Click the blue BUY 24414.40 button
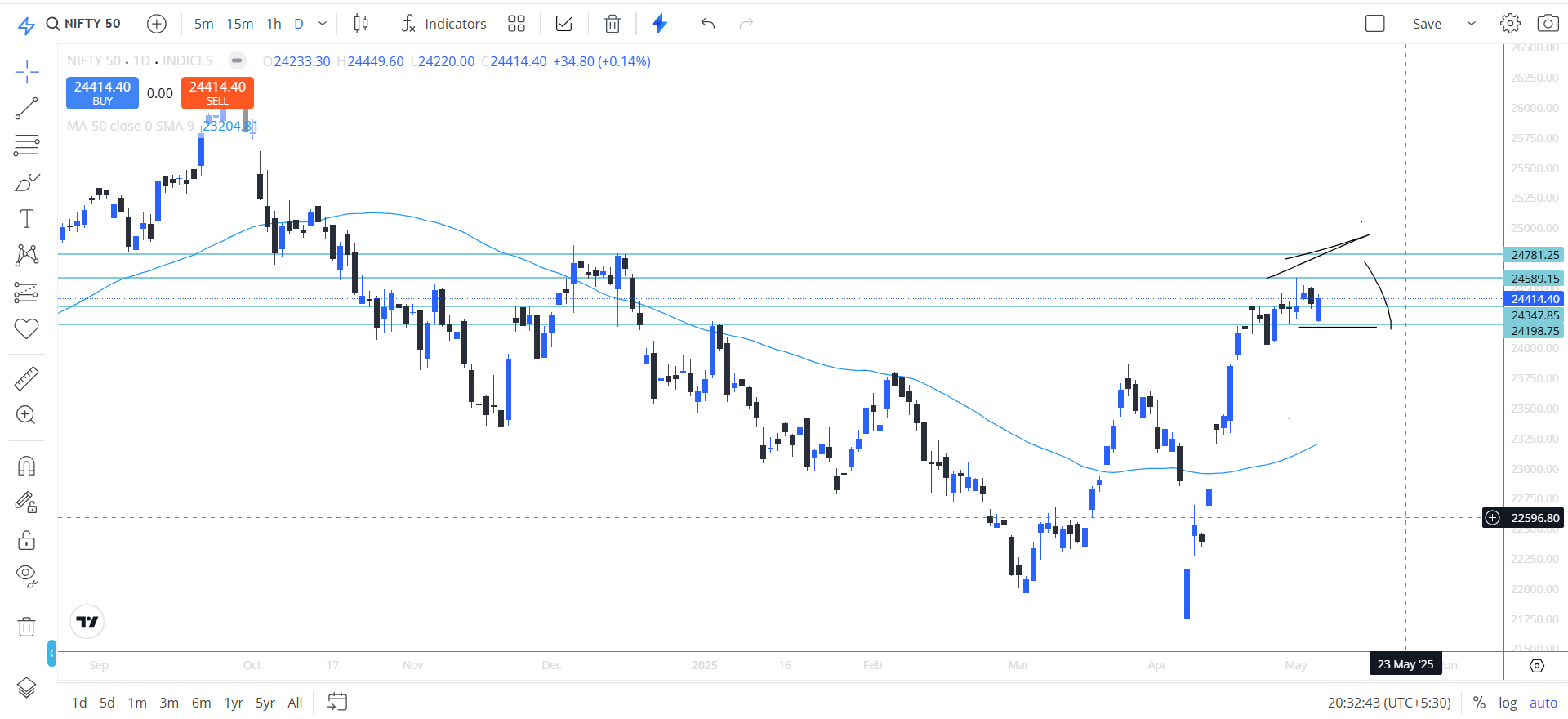The height and width of the screenshot is (719, 1568). coord(102,92)
